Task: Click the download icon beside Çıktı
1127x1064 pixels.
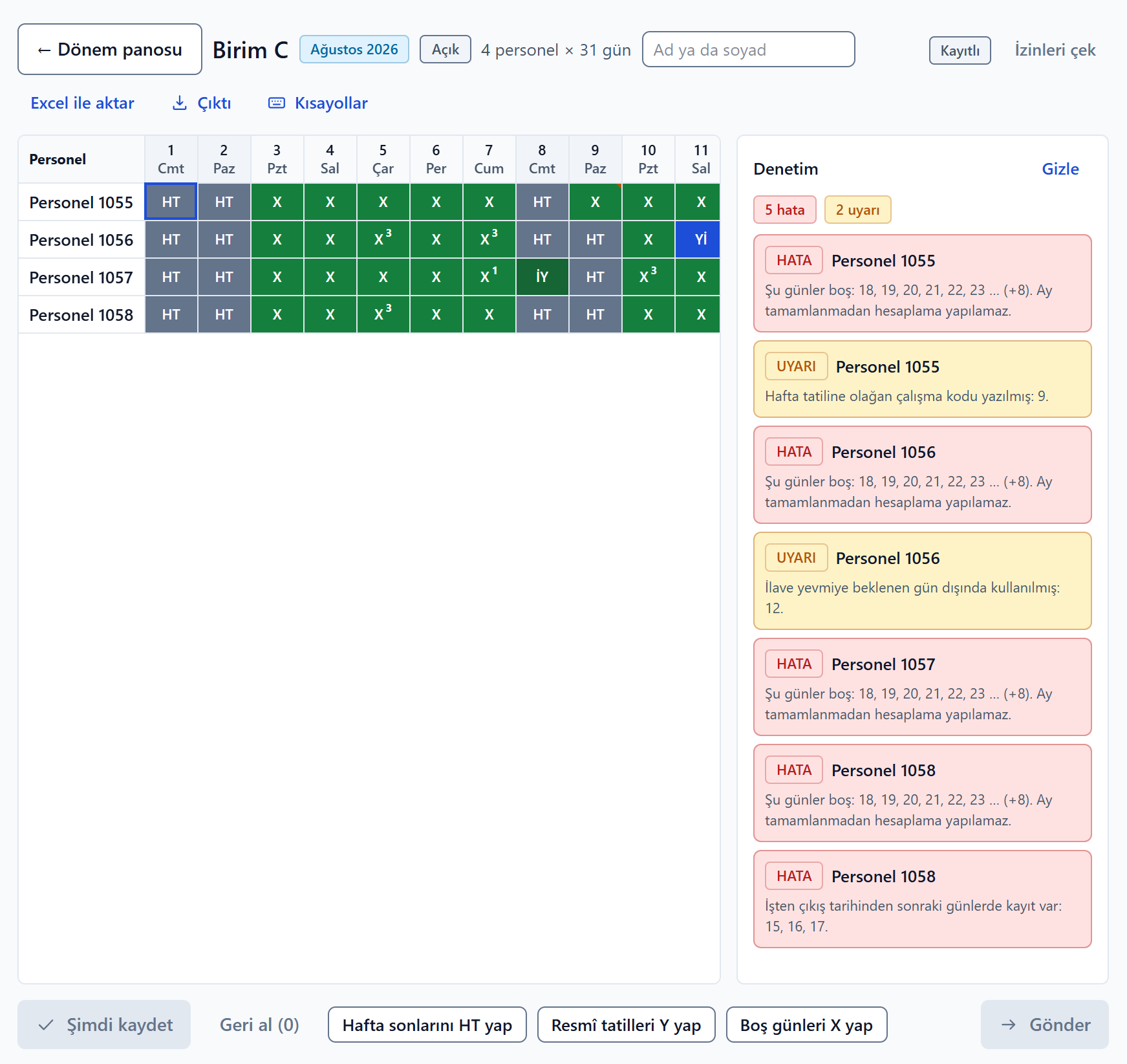Action: (x=180, y=103)
